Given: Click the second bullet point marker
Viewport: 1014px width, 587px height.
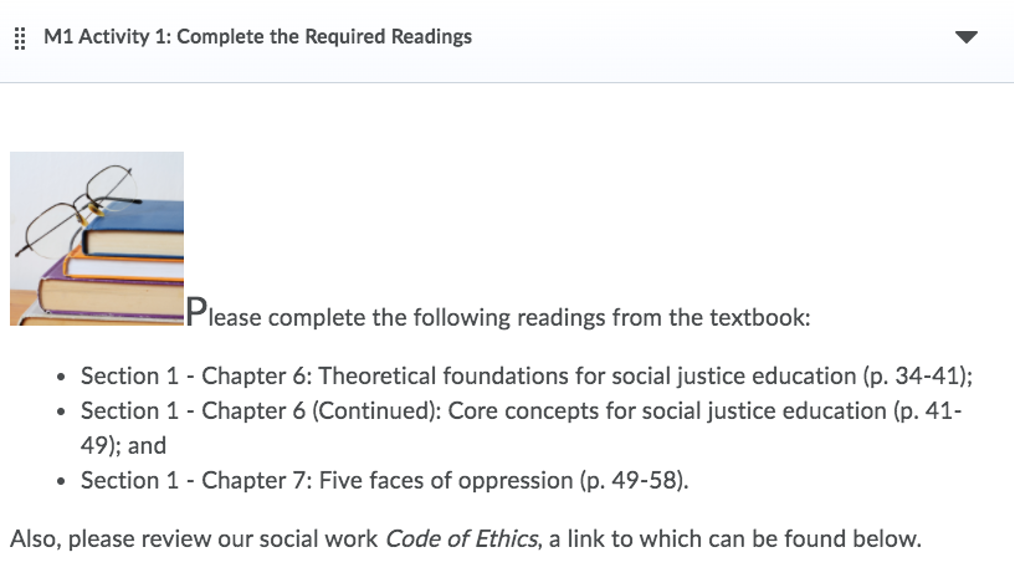Looking at the screenshot, I should 61,413.
